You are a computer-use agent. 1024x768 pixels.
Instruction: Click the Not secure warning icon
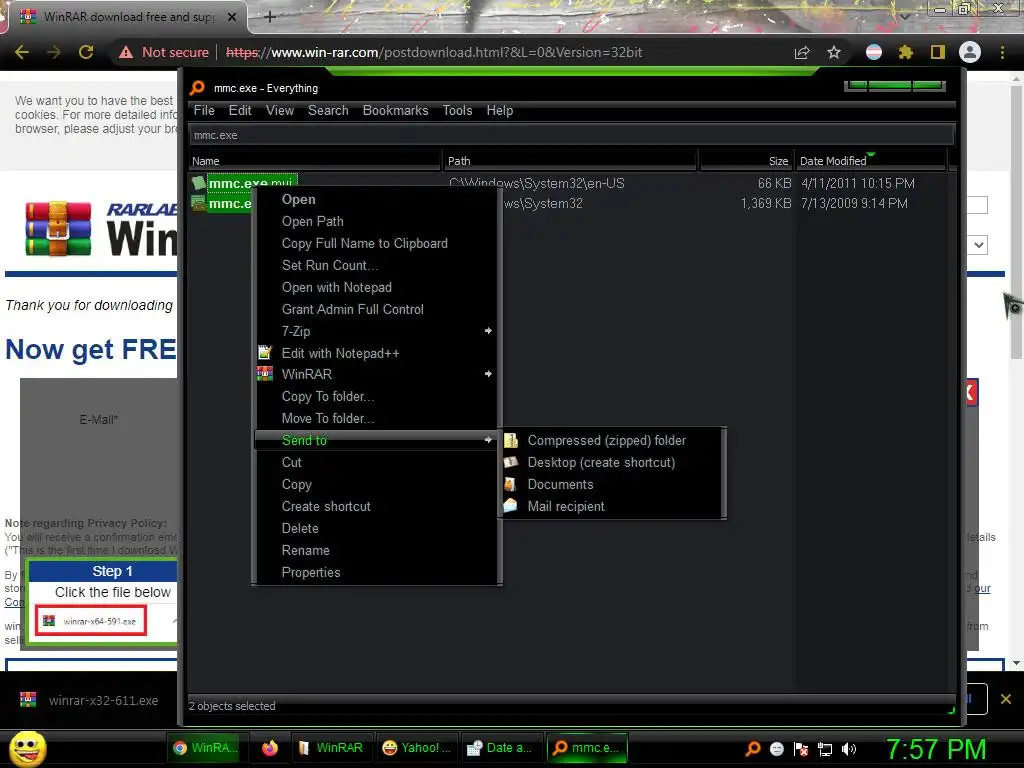point(126,52)
